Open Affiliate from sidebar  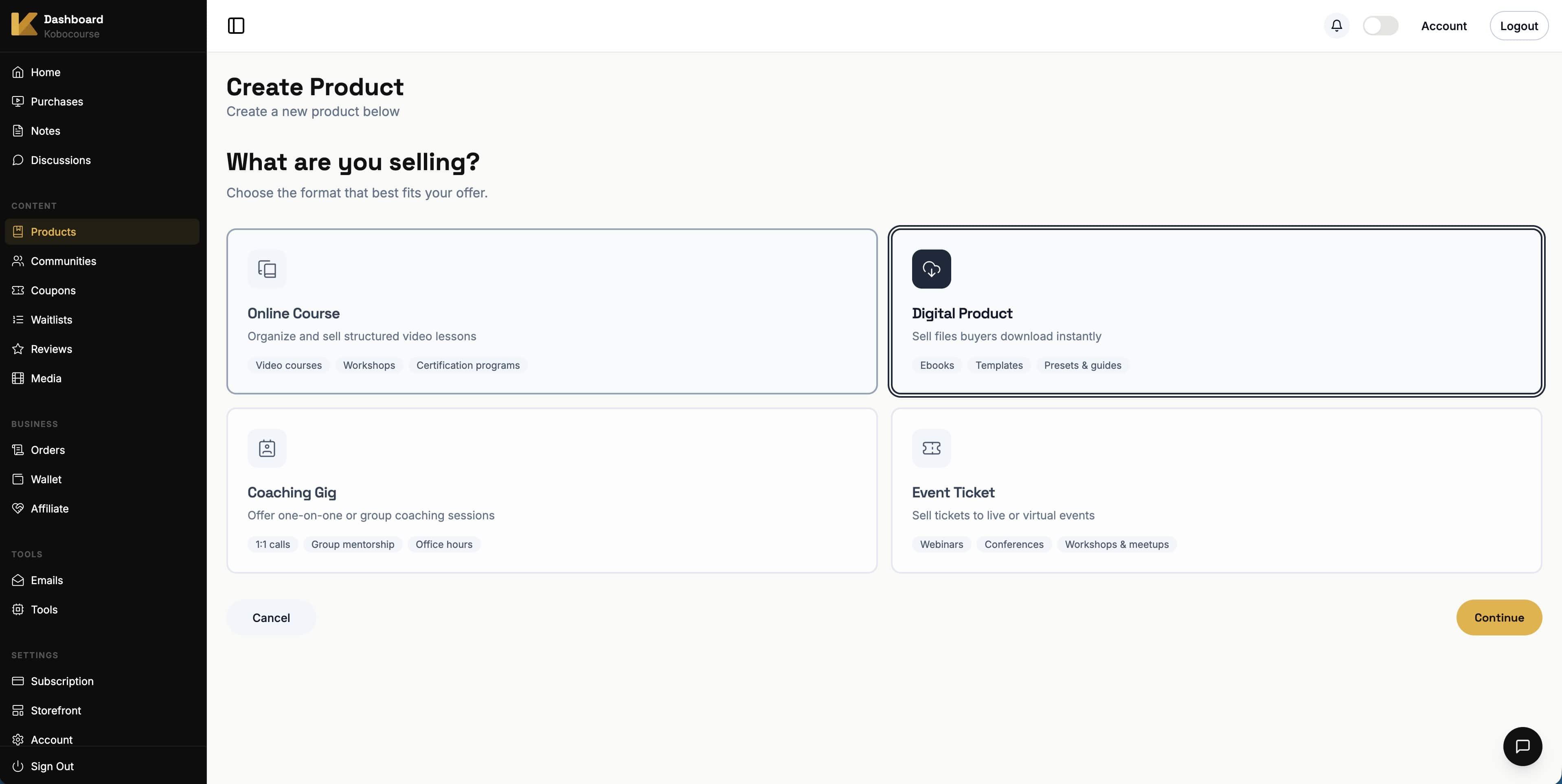click(x=102, y=509)
